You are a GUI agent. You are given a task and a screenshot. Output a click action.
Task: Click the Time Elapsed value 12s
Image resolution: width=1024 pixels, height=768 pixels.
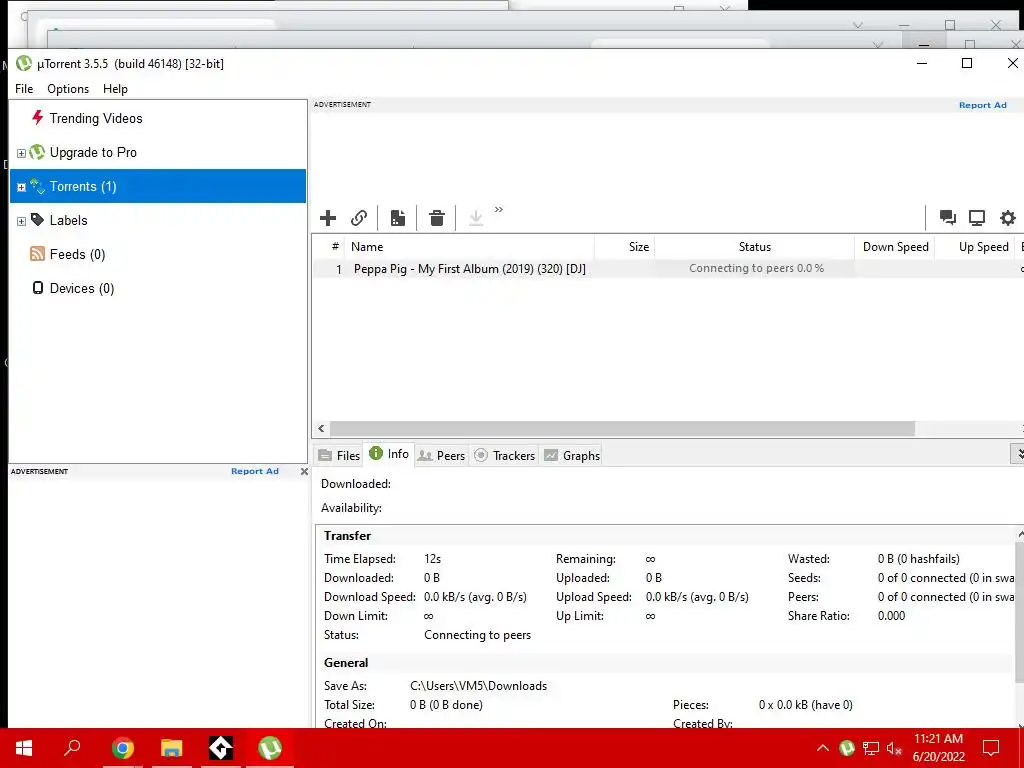tap(432, 559)
